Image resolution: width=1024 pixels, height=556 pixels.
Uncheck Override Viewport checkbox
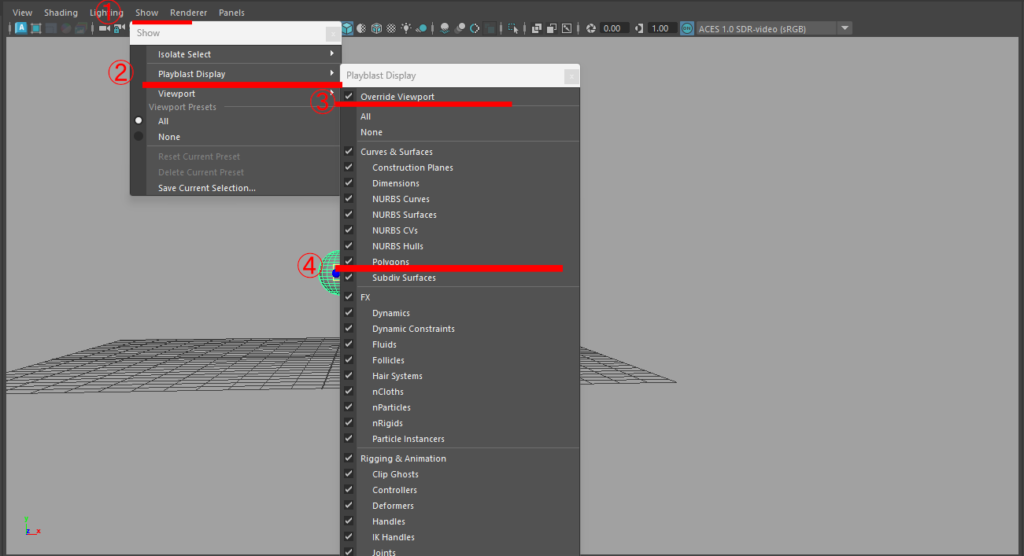point(349,97)
